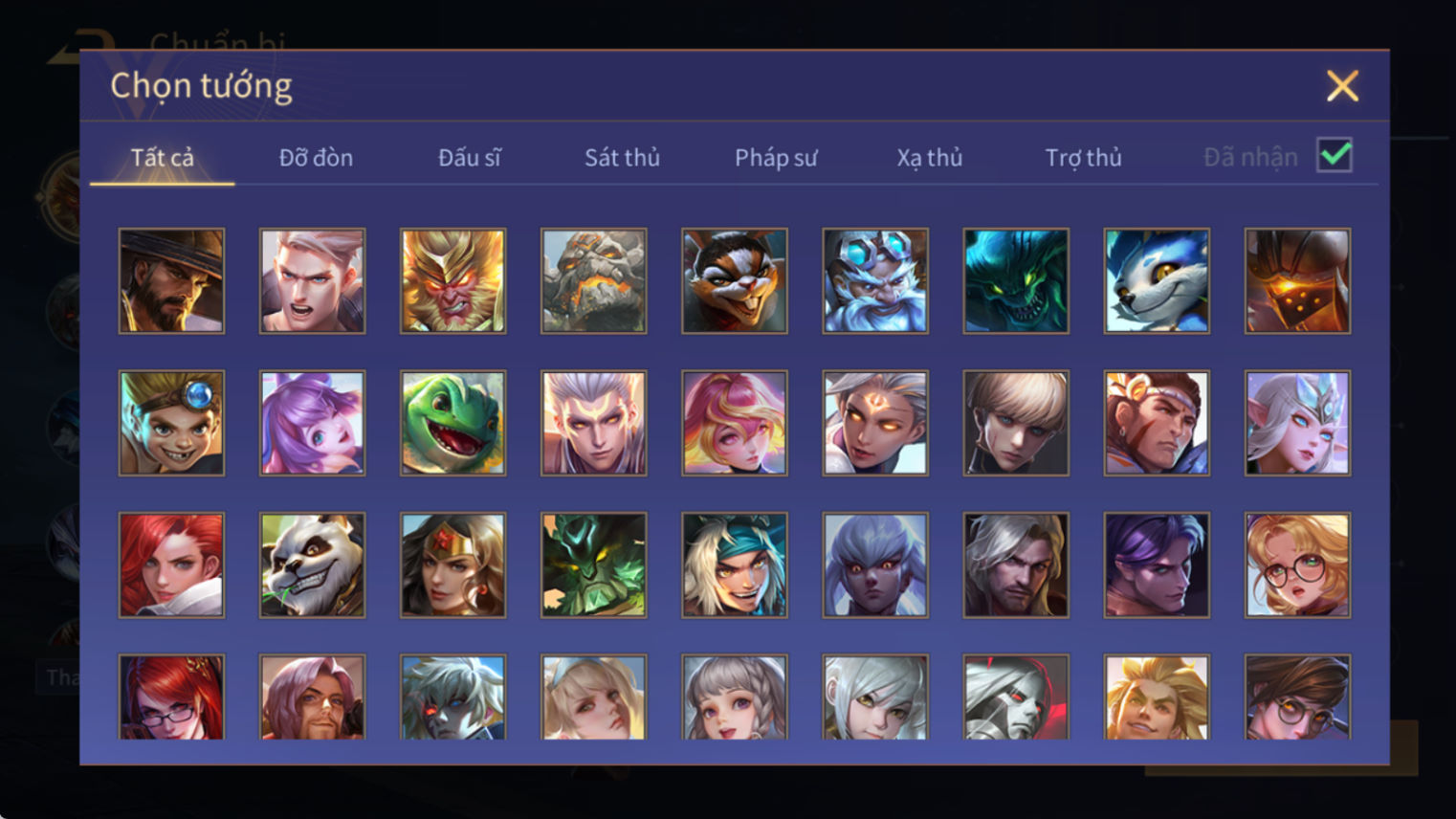Choose the tiara-wearing warrior woman hero
1456x819 pixels.
coord(452,564)
